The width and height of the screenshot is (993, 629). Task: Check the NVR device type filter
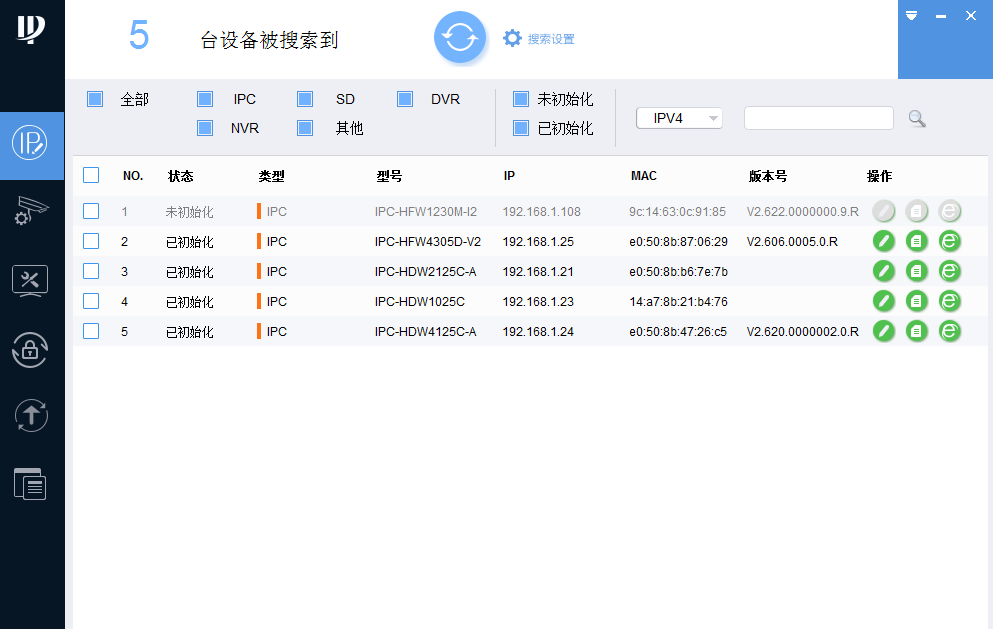coord(205,128)
